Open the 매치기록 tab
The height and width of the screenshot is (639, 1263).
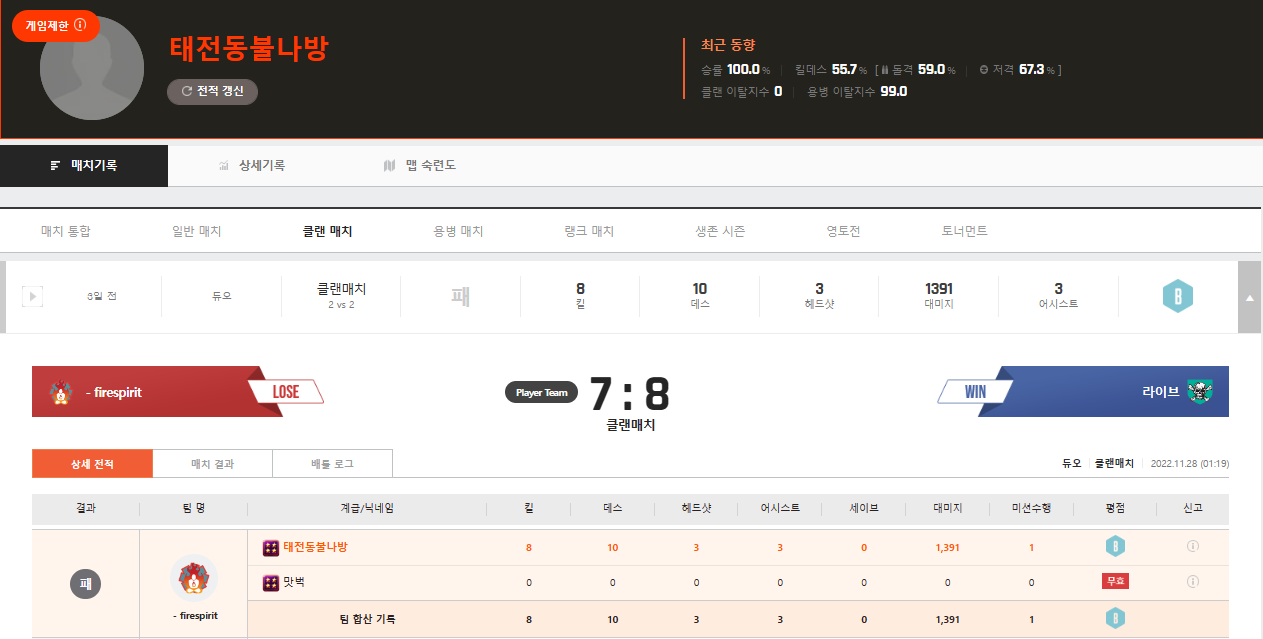coord(84,165)
